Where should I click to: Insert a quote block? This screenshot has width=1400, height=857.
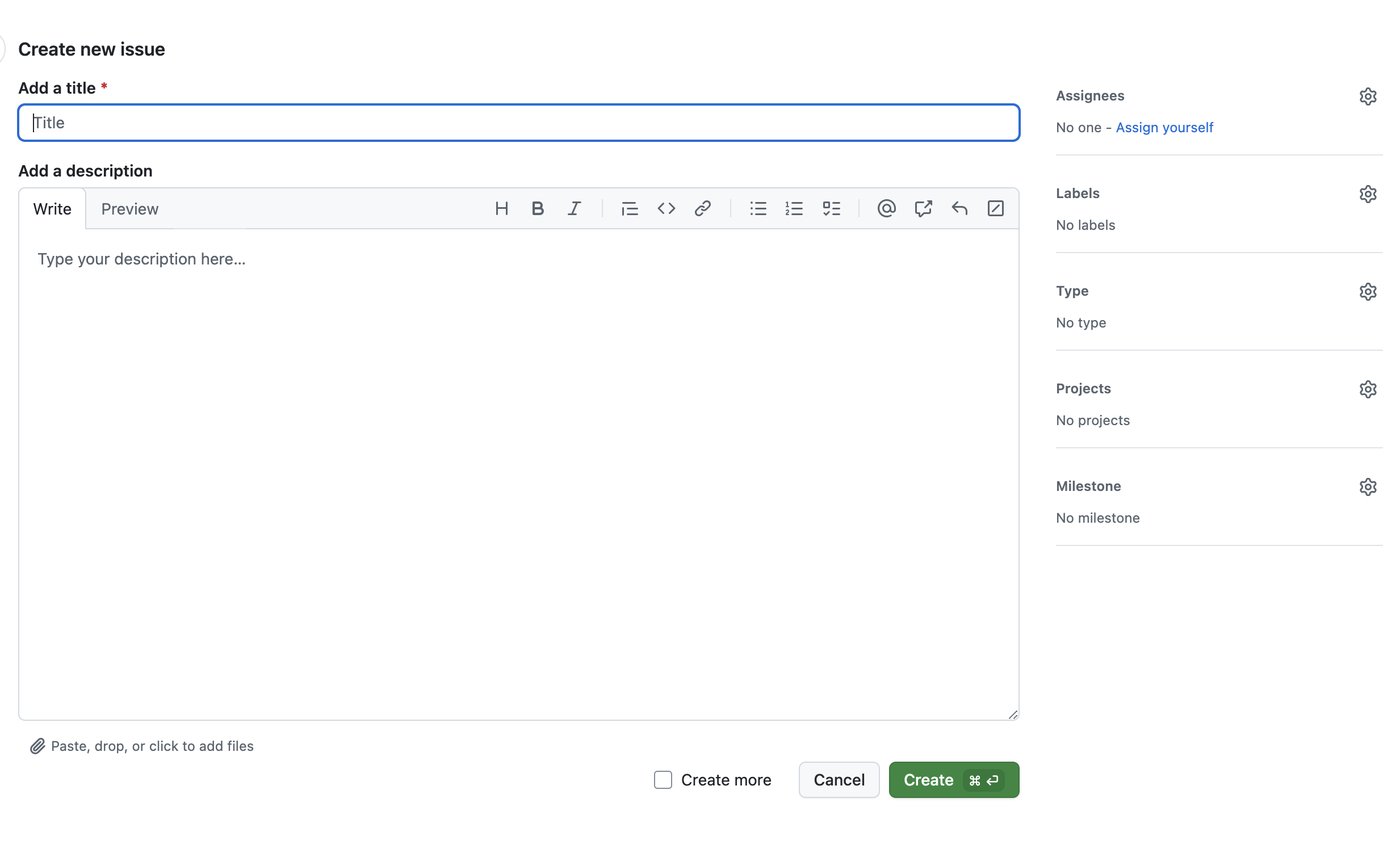tap(630, 208)
